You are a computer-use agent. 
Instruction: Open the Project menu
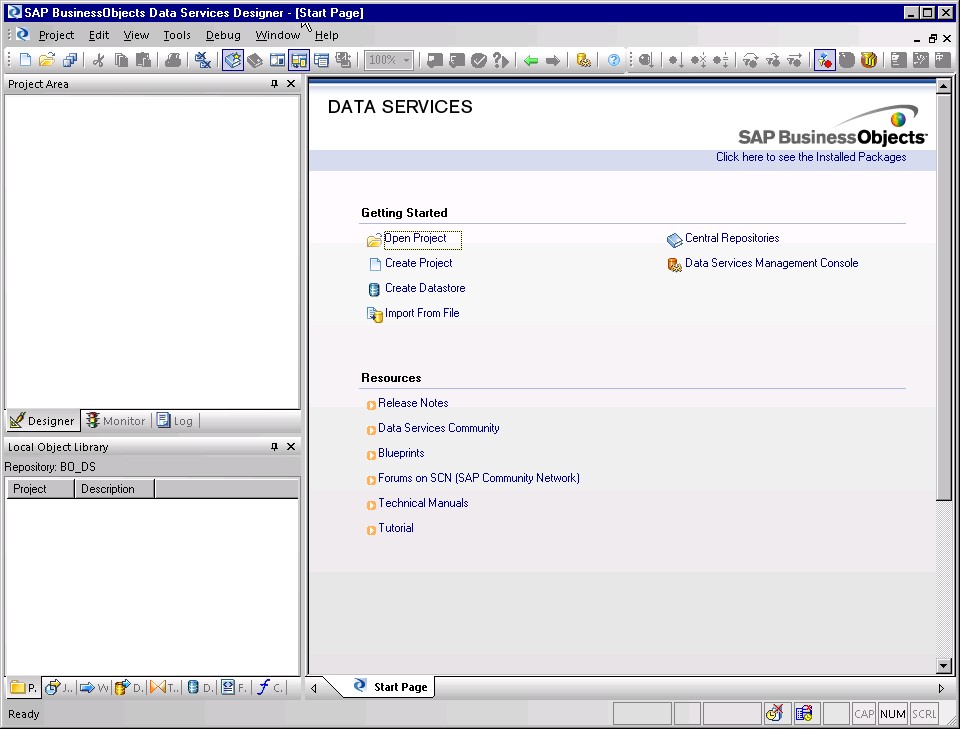pyautogui.click(x=56, y=34)
